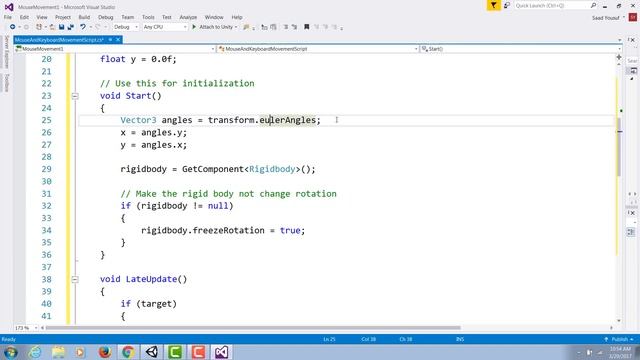Click the Navigate Forward toolbar icon

(26, 27)
